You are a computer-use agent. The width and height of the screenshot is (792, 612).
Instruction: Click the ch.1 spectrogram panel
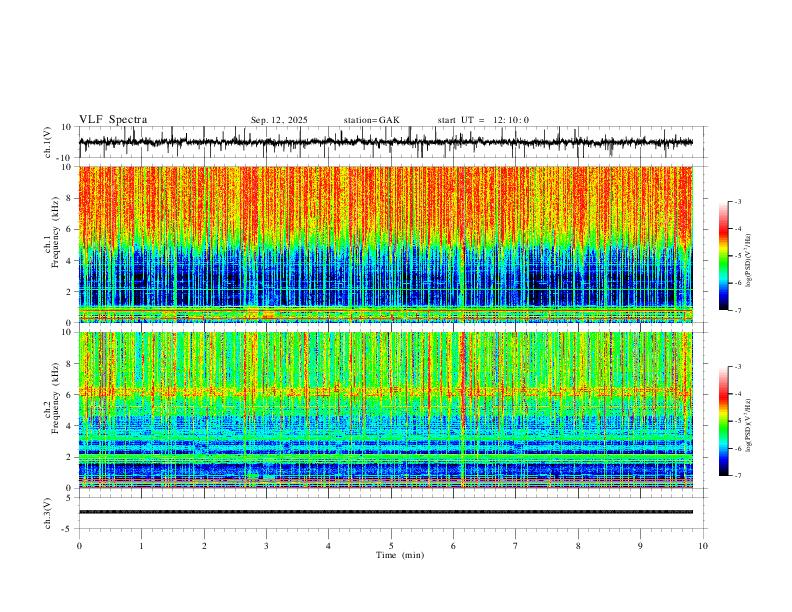point(386,244)
